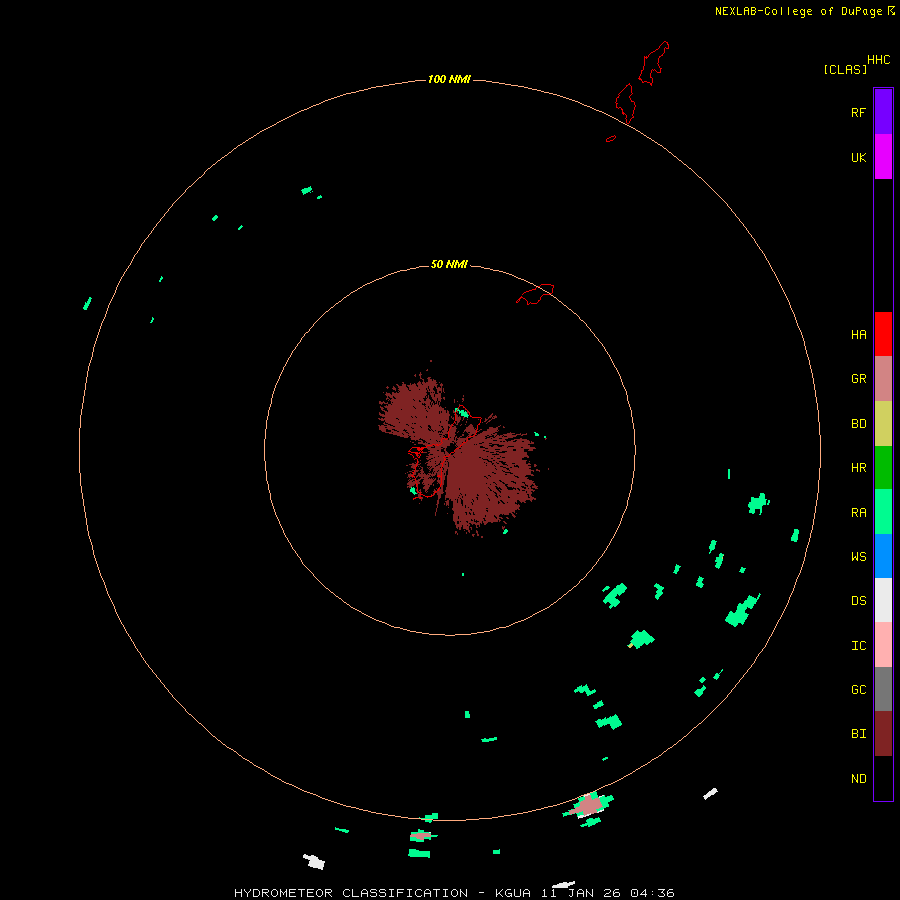
Task: Click the 04:36 timestamp
Action: point(652,893)
